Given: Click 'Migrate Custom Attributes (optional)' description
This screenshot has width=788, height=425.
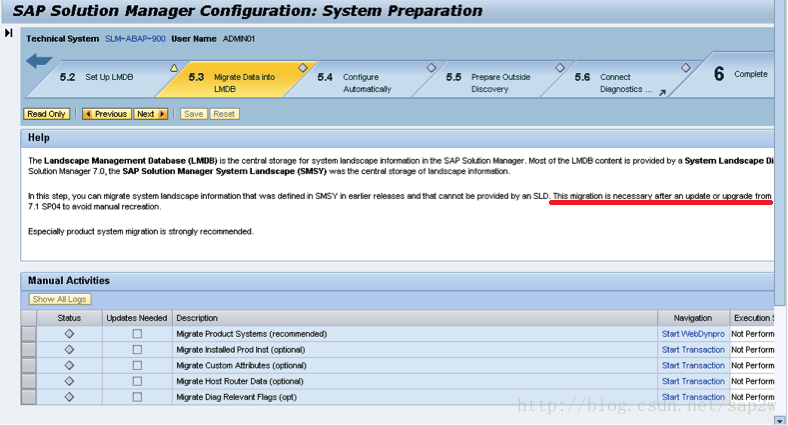Looking at the screenshot, I should [x=241, y=365].
